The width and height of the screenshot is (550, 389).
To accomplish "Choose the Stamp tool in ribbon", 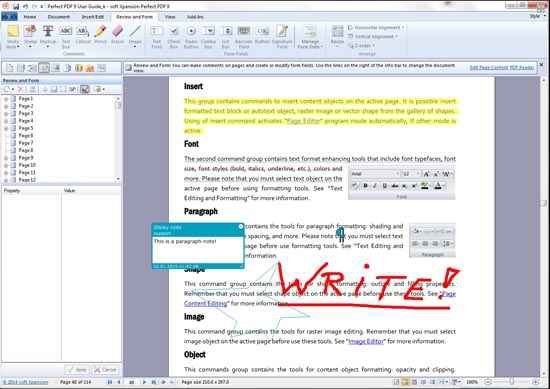I will [x=30, y=36].
